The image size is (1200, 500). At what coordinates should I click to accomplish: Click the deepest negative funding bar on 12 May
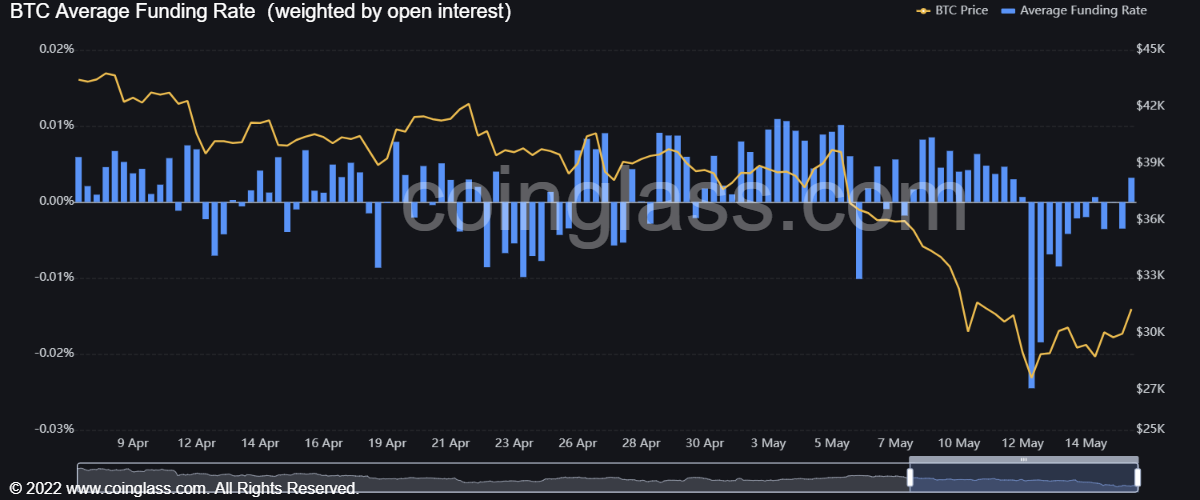pos(1031,294)
